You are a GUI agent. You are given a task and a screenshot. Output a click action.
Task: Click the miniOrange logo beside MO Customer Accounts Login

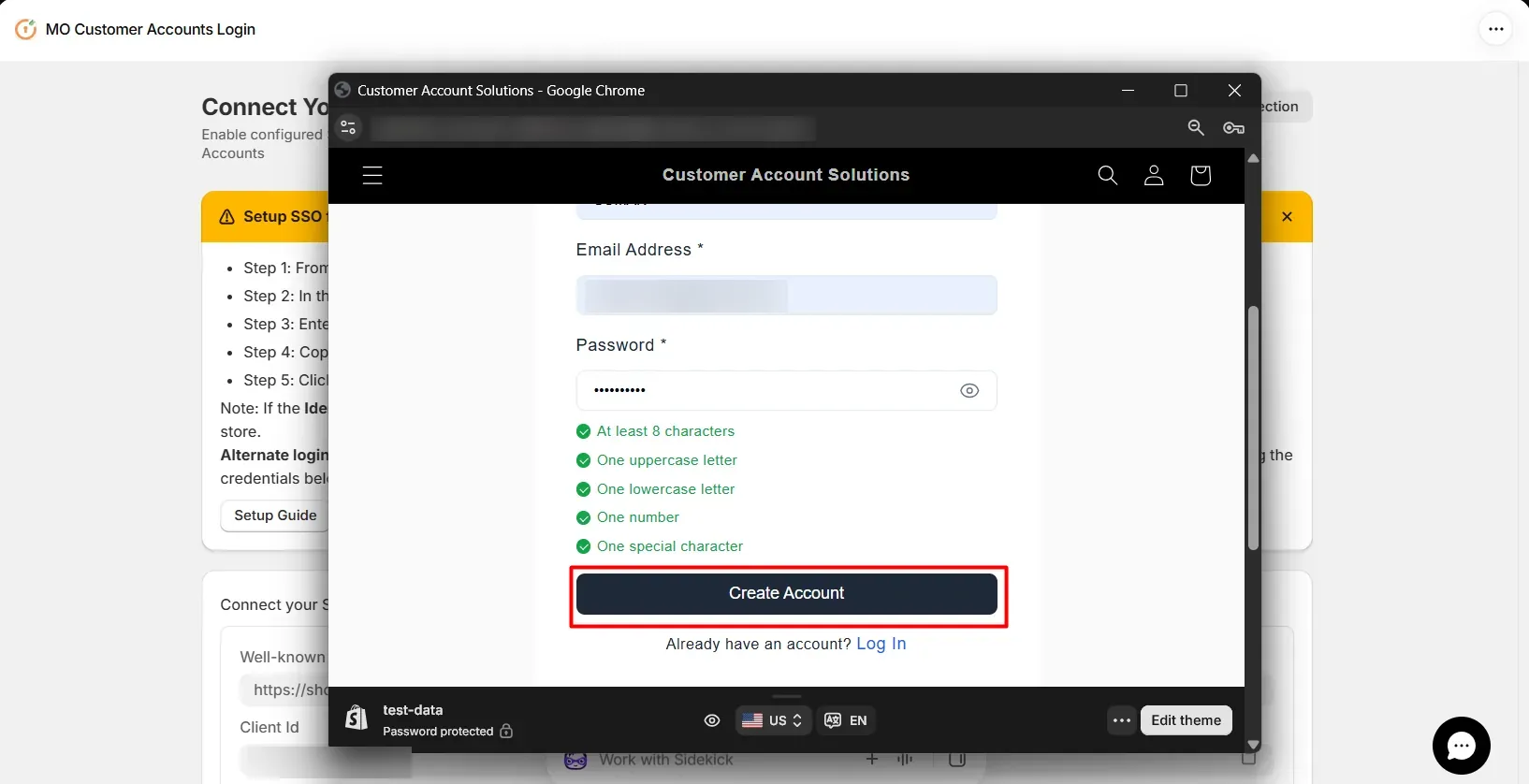pos(26,29)
